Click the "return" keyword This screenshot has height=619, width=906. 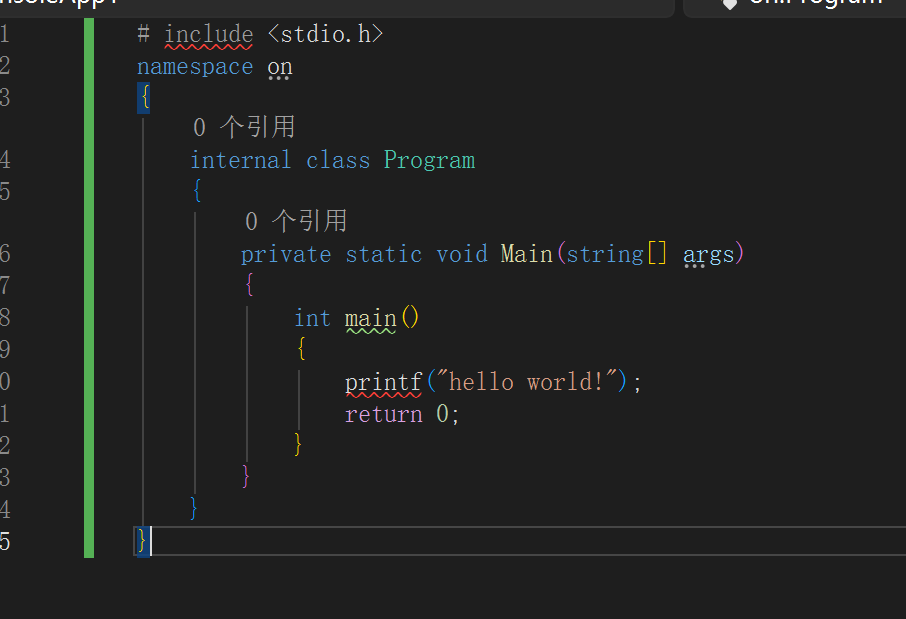coord(384,414)
